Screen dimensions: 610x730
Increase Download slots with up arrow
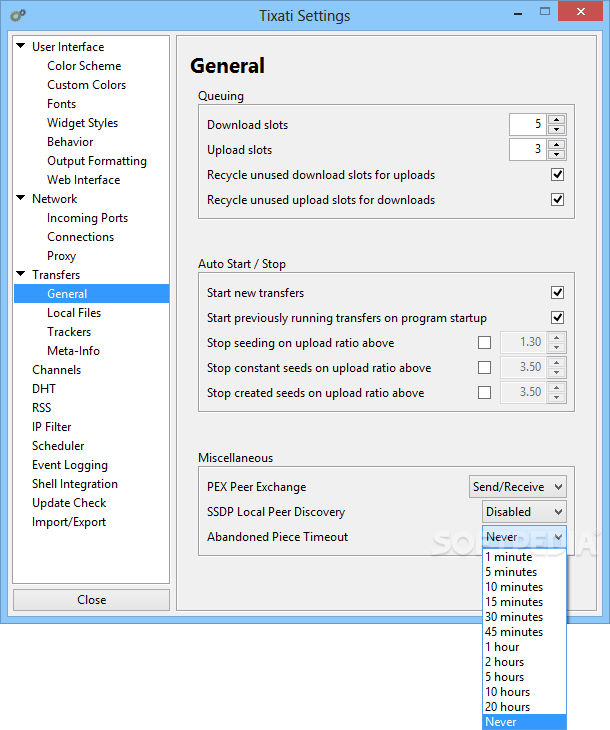point(556,119)
